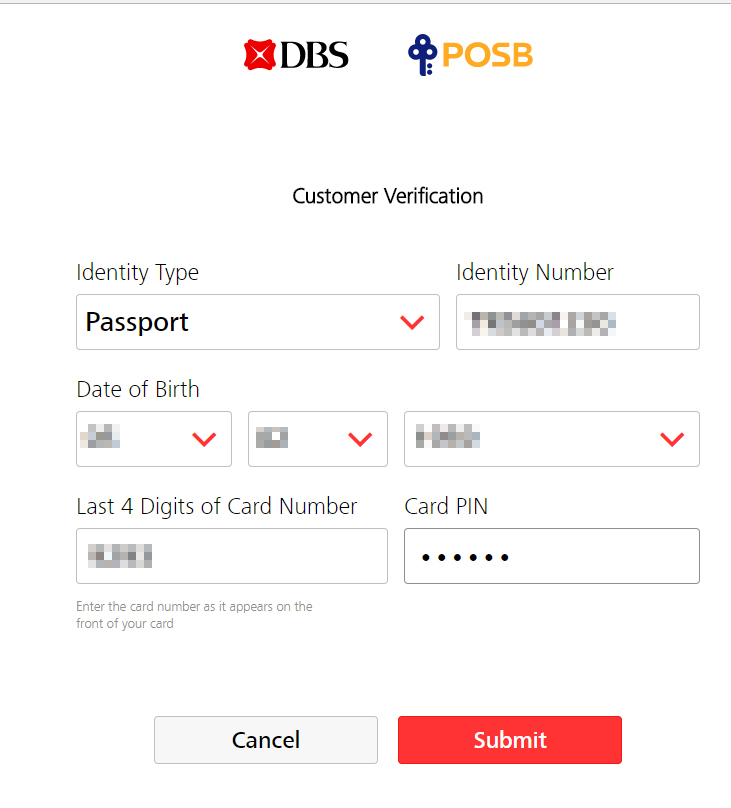Click the card number hint text

tap(194, 615)
